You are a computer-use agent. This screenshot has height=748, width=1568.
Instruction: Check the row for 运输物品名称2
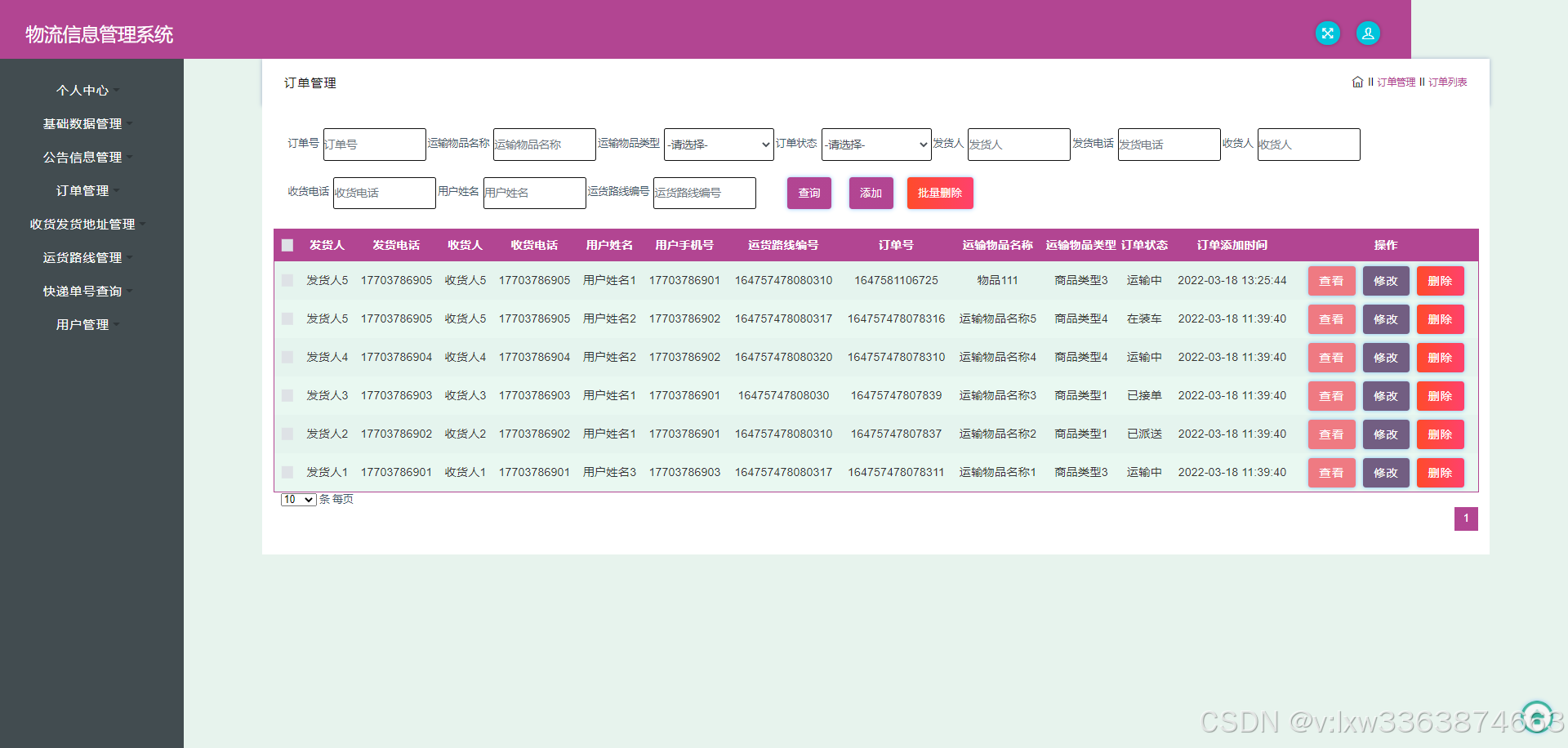(287, 434)
